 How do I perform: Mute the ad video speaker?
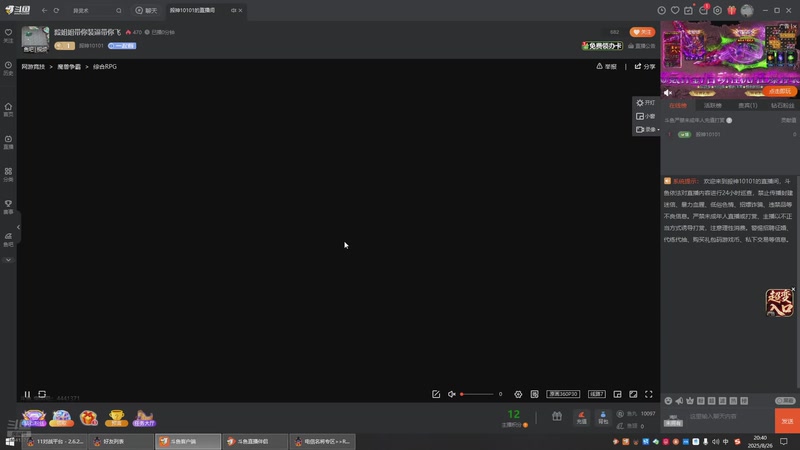pos(668,93)
